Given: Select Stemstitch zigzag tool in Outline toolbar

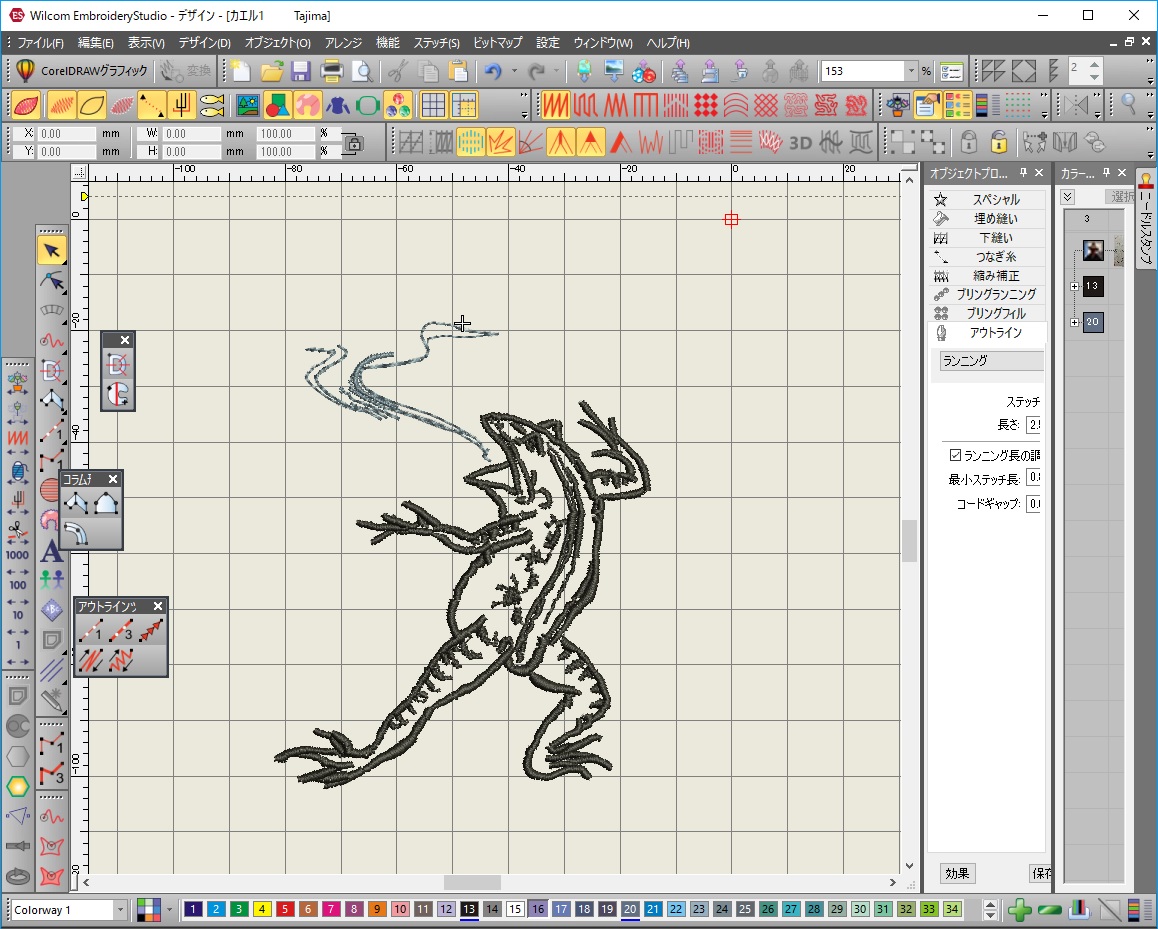Looking at the screenshot, I should coord(120,659).
